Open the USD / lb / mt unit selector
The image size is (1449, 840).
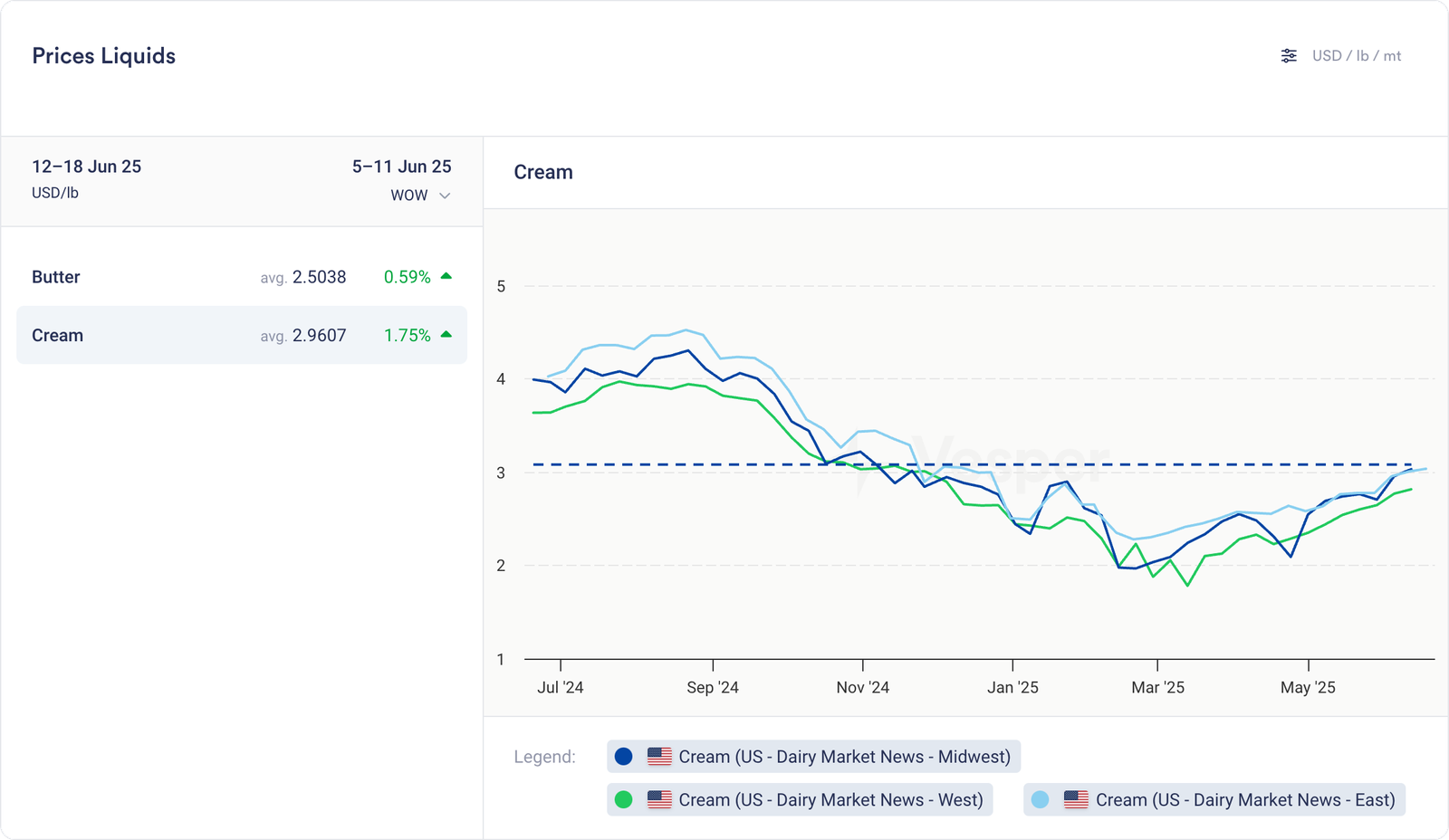click(x=1356, y=56)
